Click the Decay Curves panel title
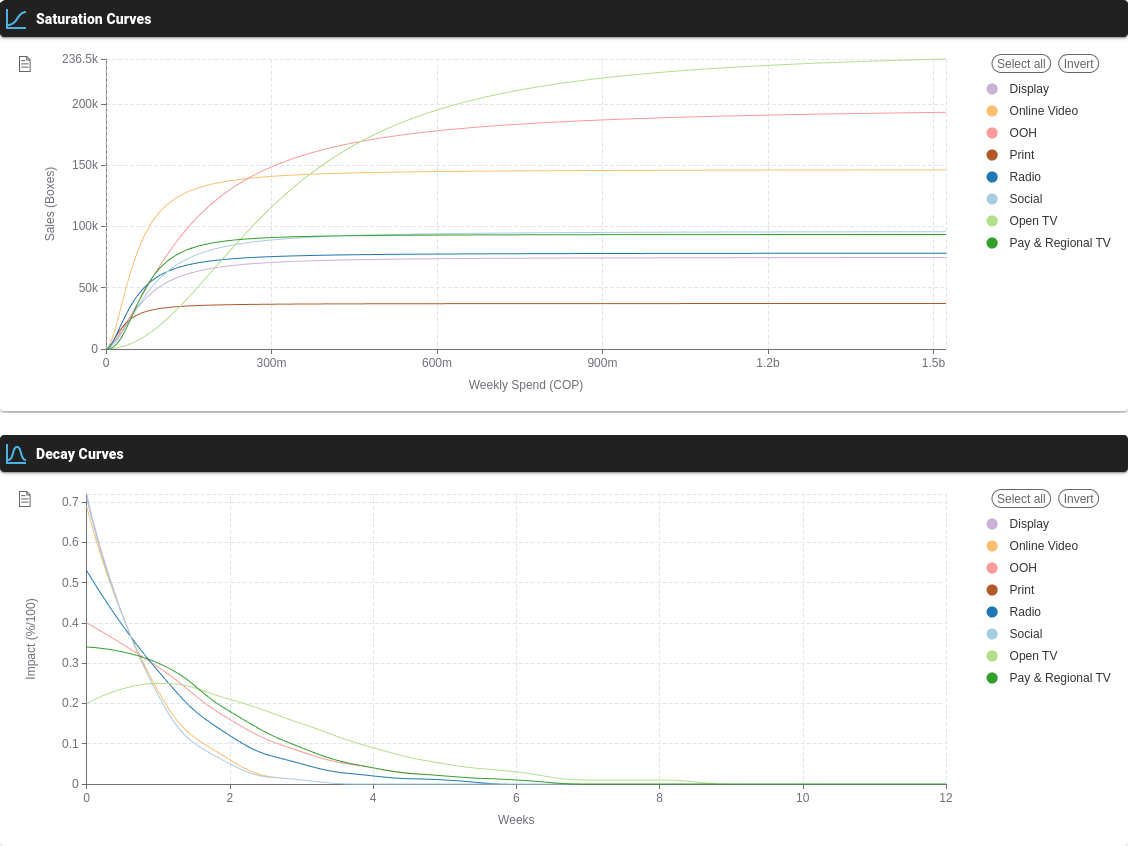The image size is (1128, 846). pos(80,454)
